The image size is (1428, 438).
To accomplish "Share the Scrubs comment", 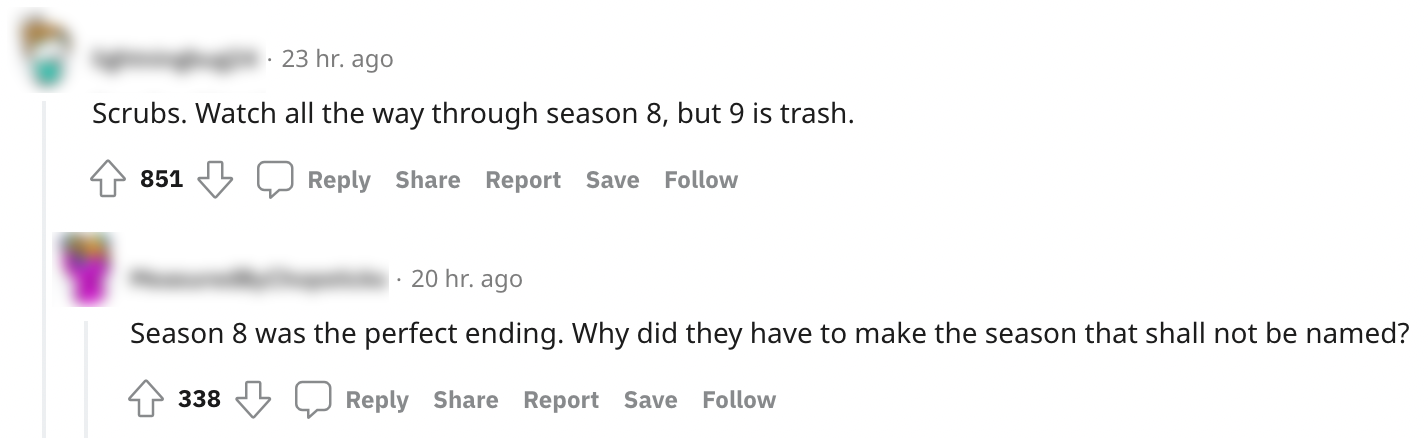I will (427, 180).
